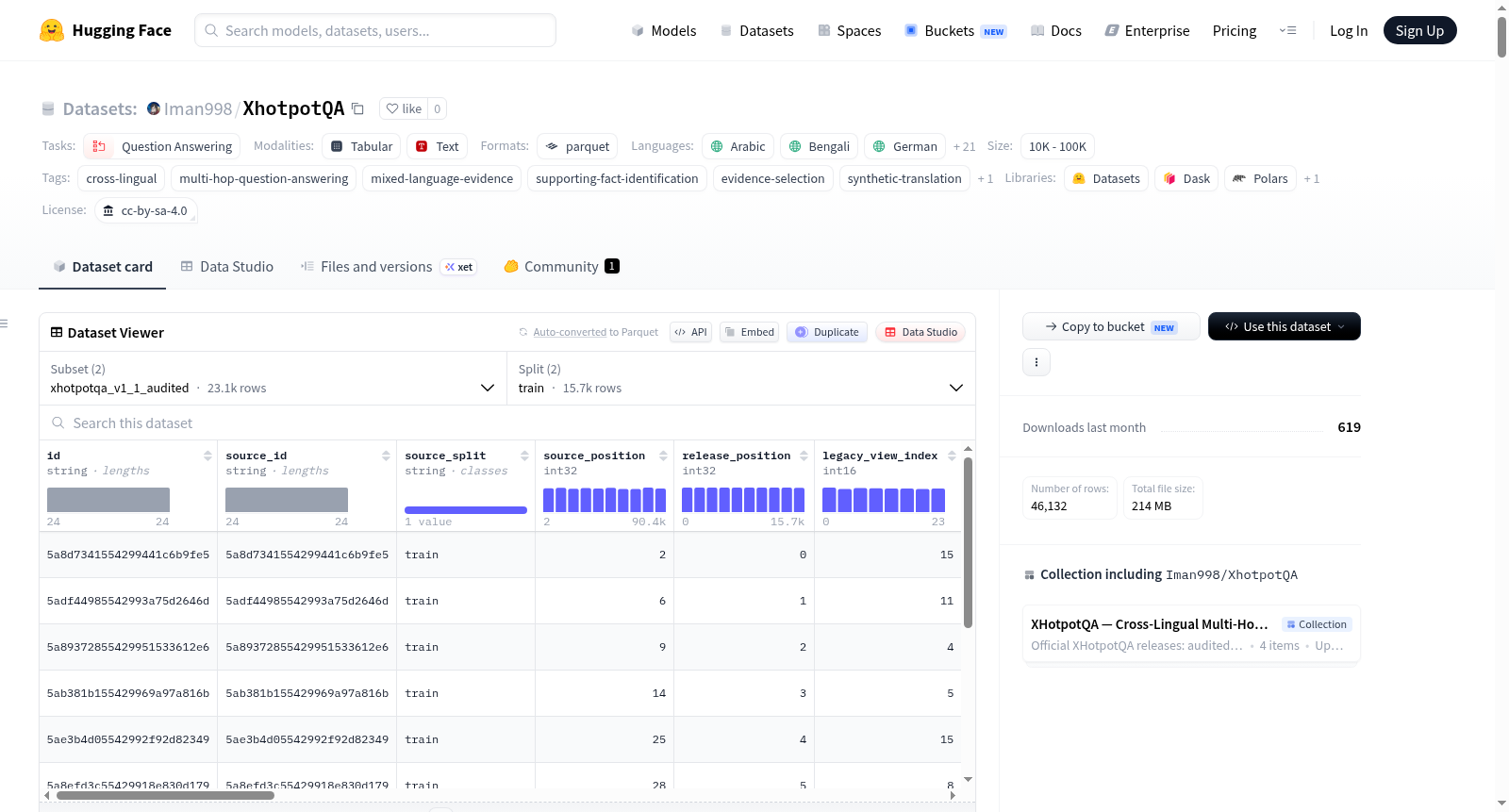
Task: Switch to the Data Studio tab
Action: coord(226,267)
